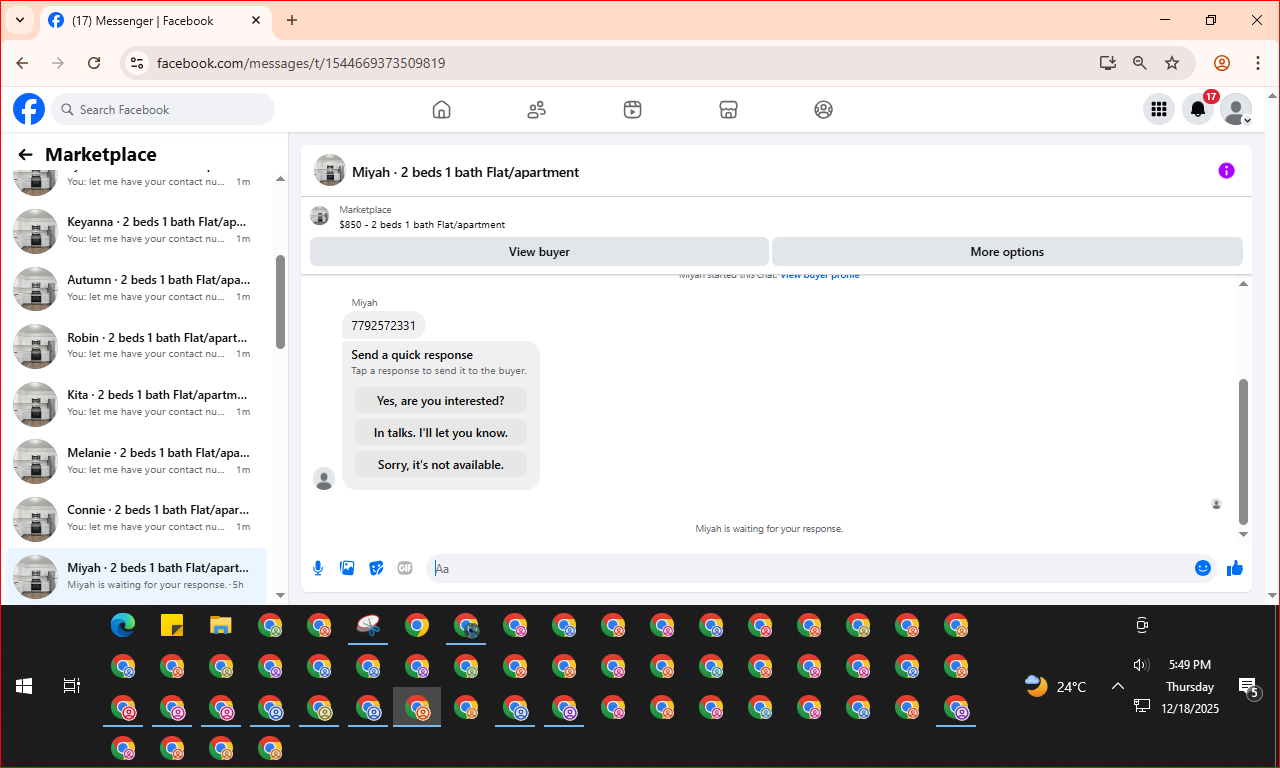
Task: Click the browser back arrow
Action: click(22, 63)
